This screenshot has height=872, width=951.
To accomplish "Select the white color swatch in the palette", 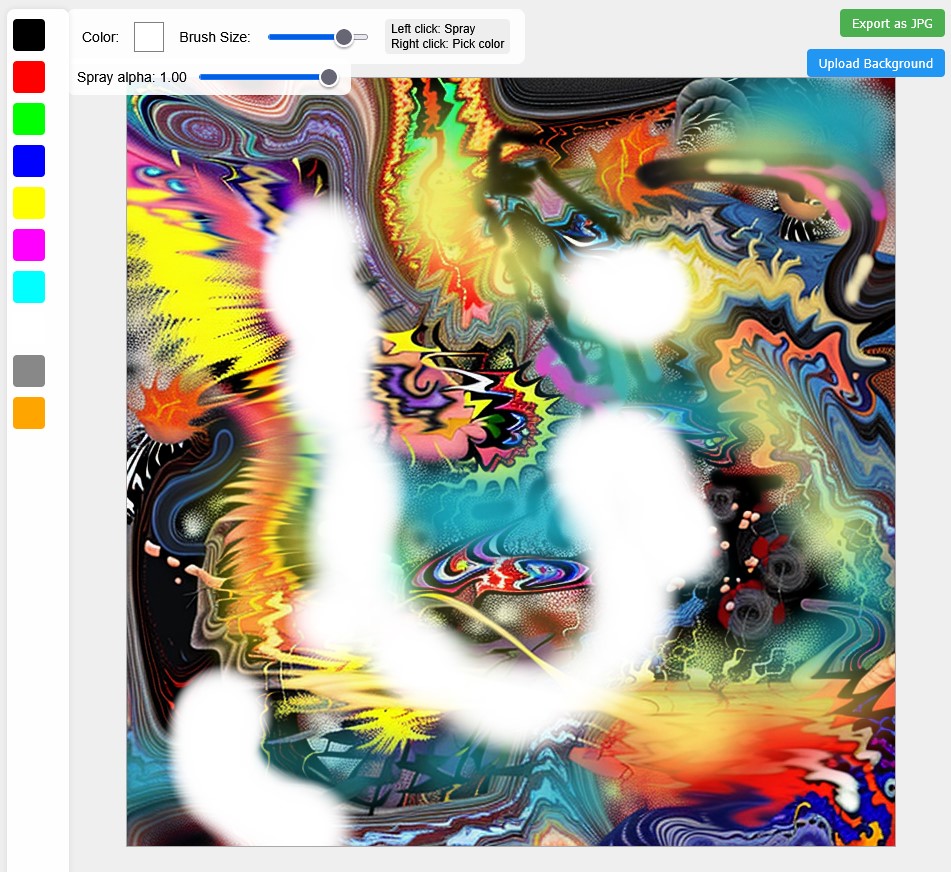I will pyautogui.click(x=29, y=329).
